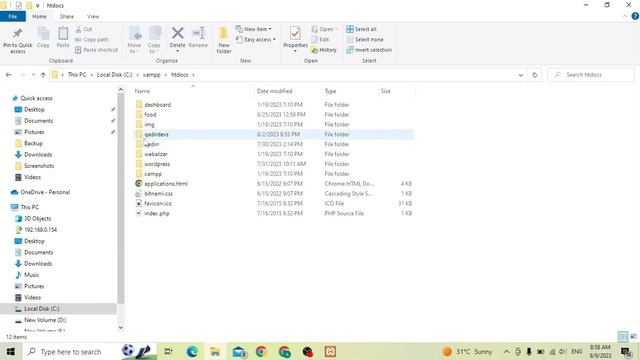Viewport: 640px width, 360px height.
Task: Open Properties in the ribbon
Action: pyautogui.click(x=296, y=39)
